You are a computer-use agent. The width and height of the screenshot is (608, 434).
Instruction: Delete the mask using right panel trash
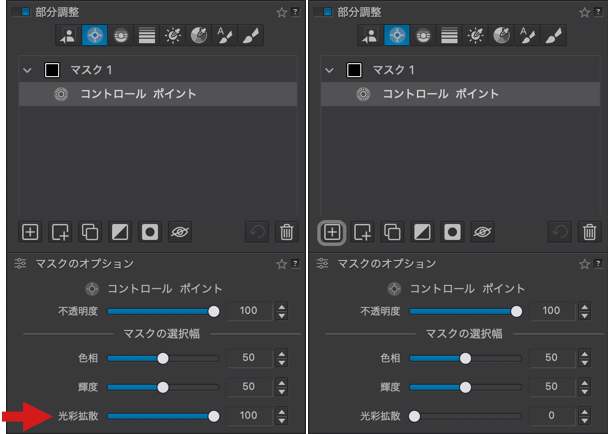[x=589, y=232]
